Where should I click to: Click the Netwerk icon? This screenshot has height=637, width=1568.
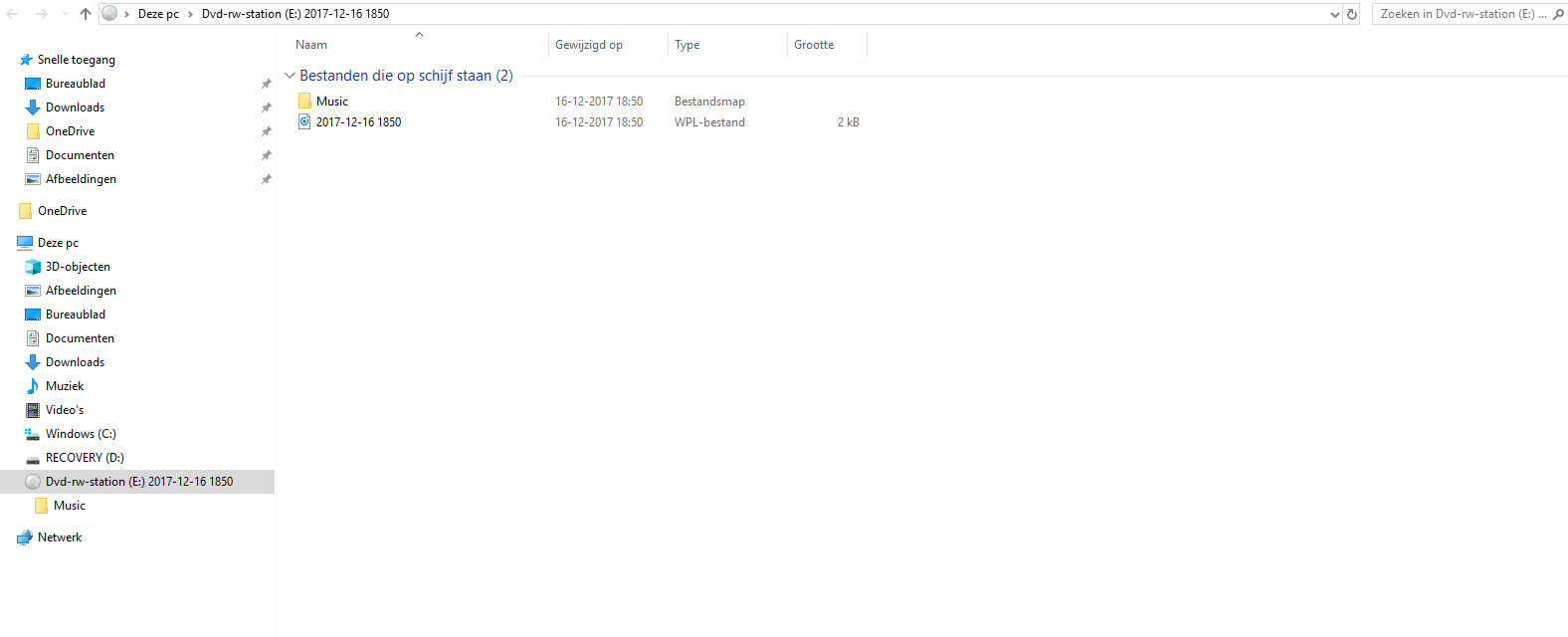coord(25,537)
